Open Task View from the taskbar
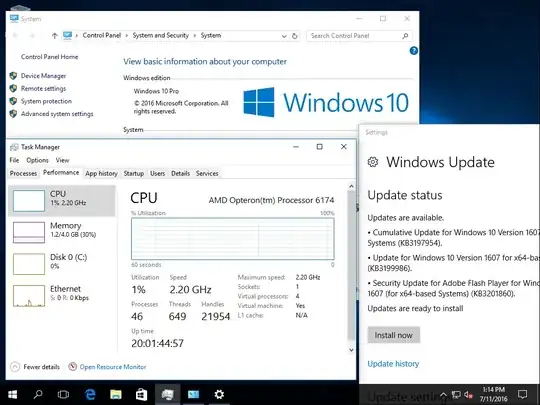The height and width of the screenshot is (405, 540). tap(63, 394)
